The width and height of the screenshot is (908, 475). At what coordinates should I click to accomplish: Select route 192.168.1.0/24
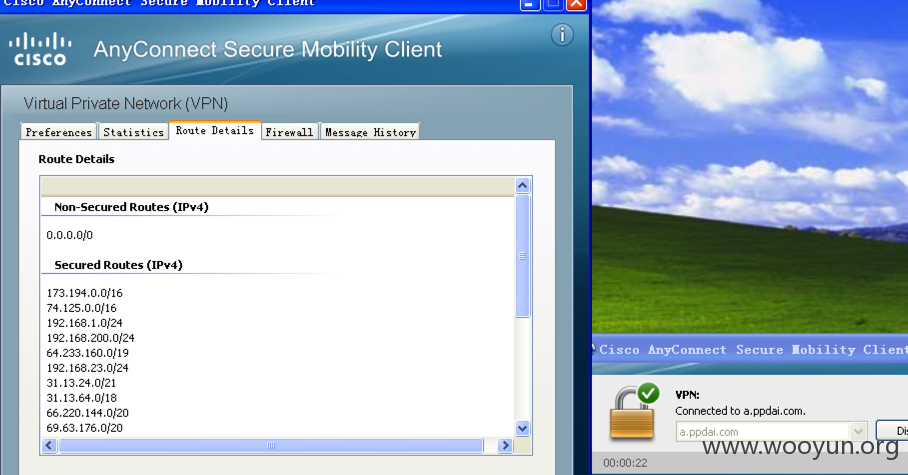[x=85, y=323]
